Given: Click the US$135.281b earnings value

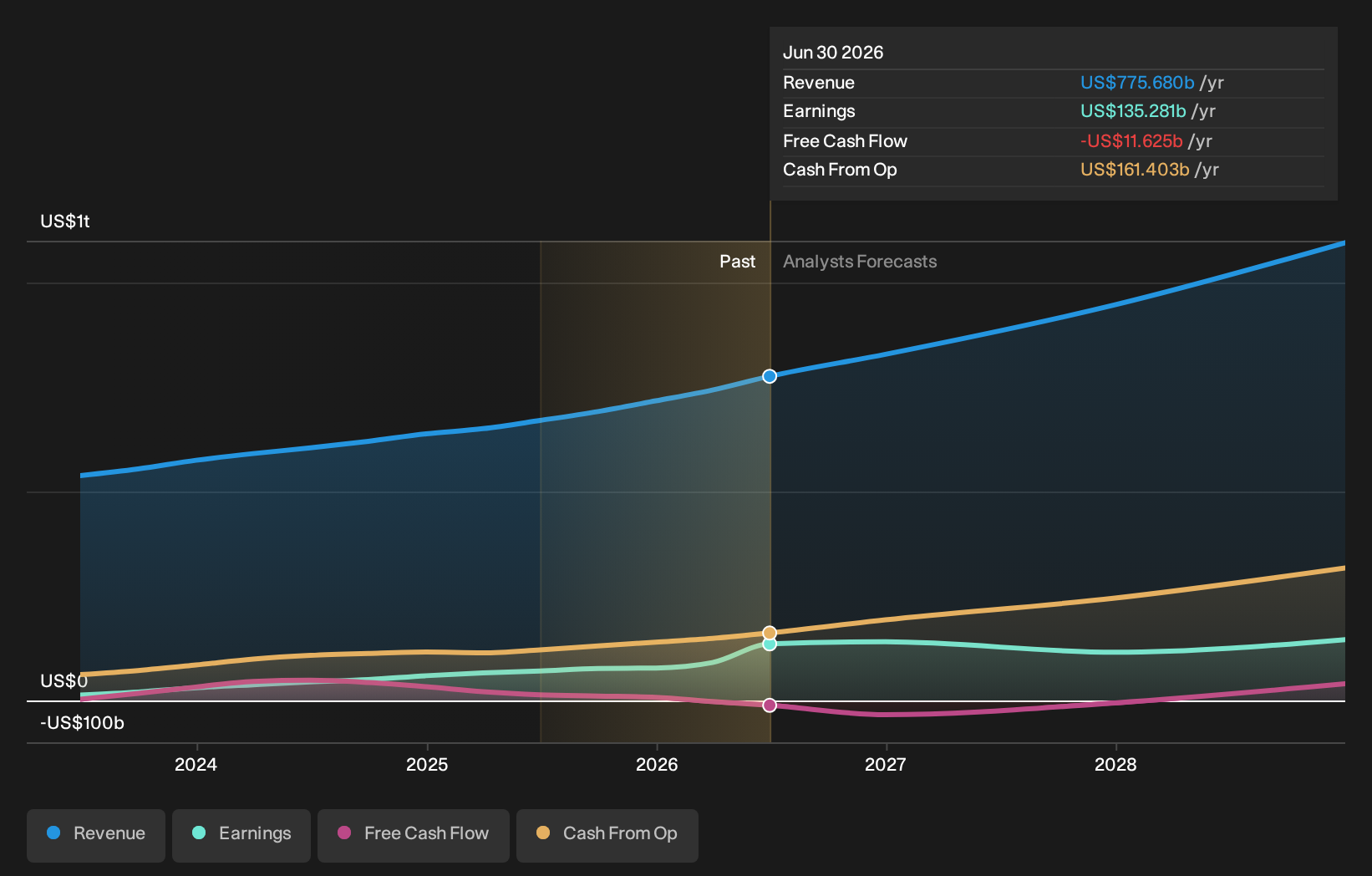Looking at the screenshot, I should pos(1133,111).
